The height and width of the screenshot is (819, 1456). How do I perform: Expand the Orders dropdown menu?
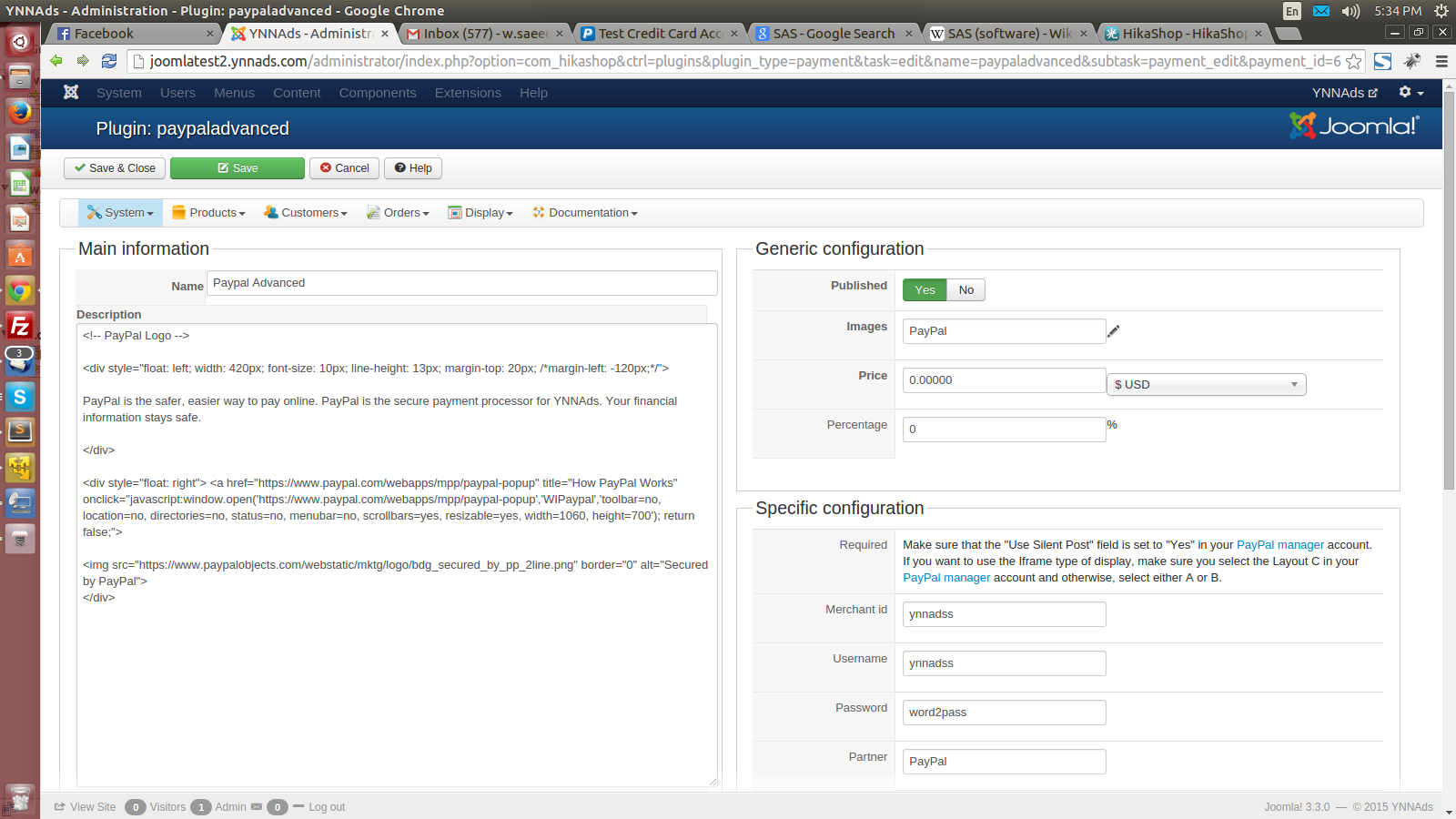pos(398,213)
